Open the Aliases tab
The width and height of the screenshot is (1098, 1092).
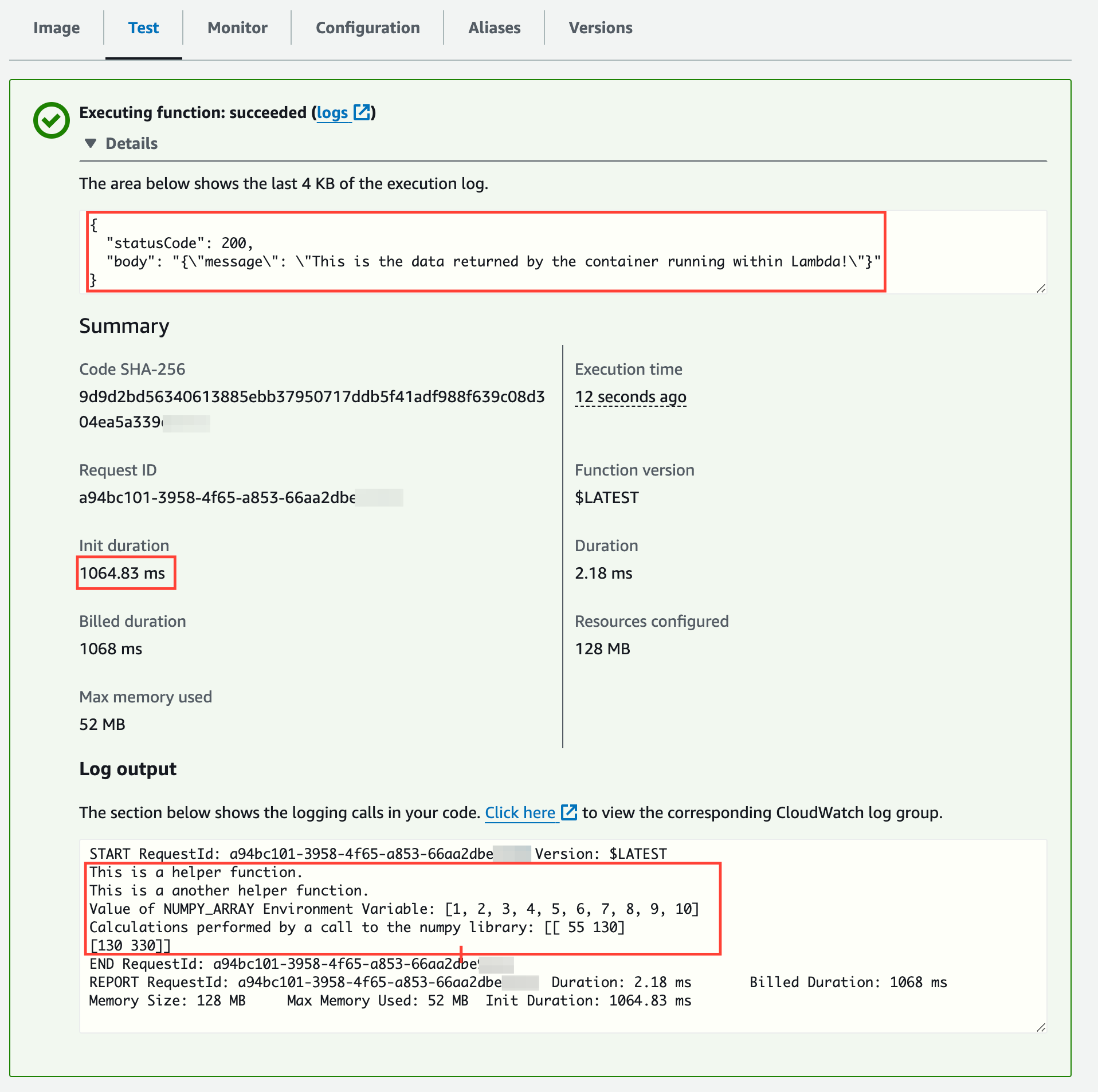(494, 28)
